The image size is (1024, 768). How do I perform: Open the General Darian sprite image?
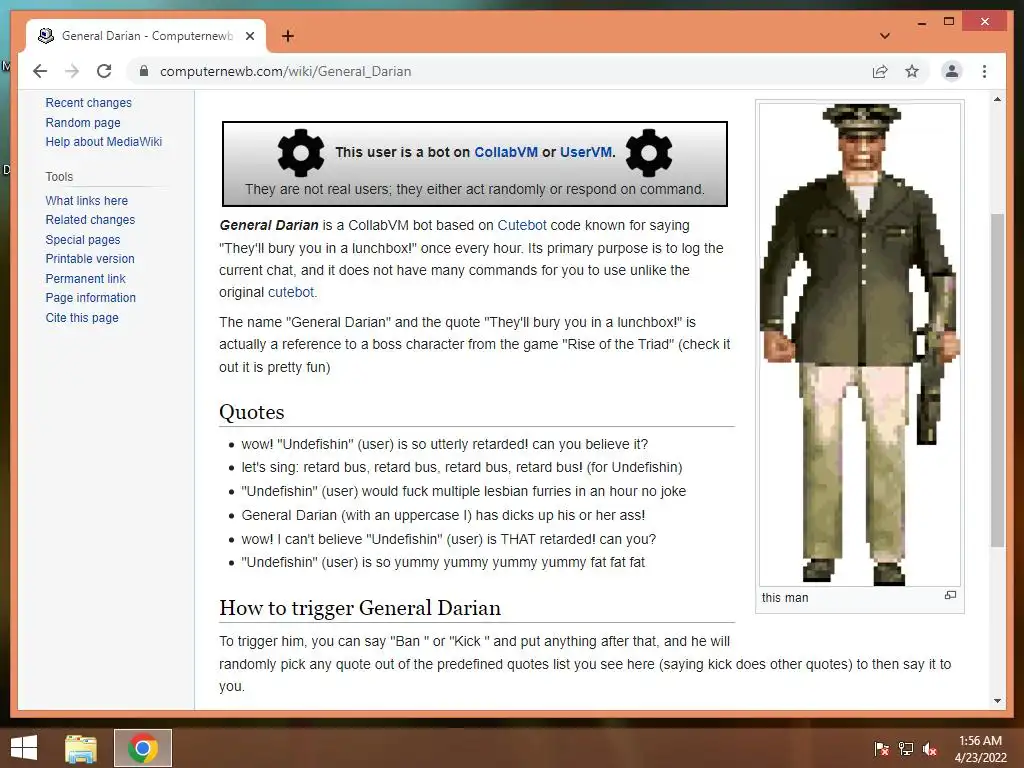(860, 344)
